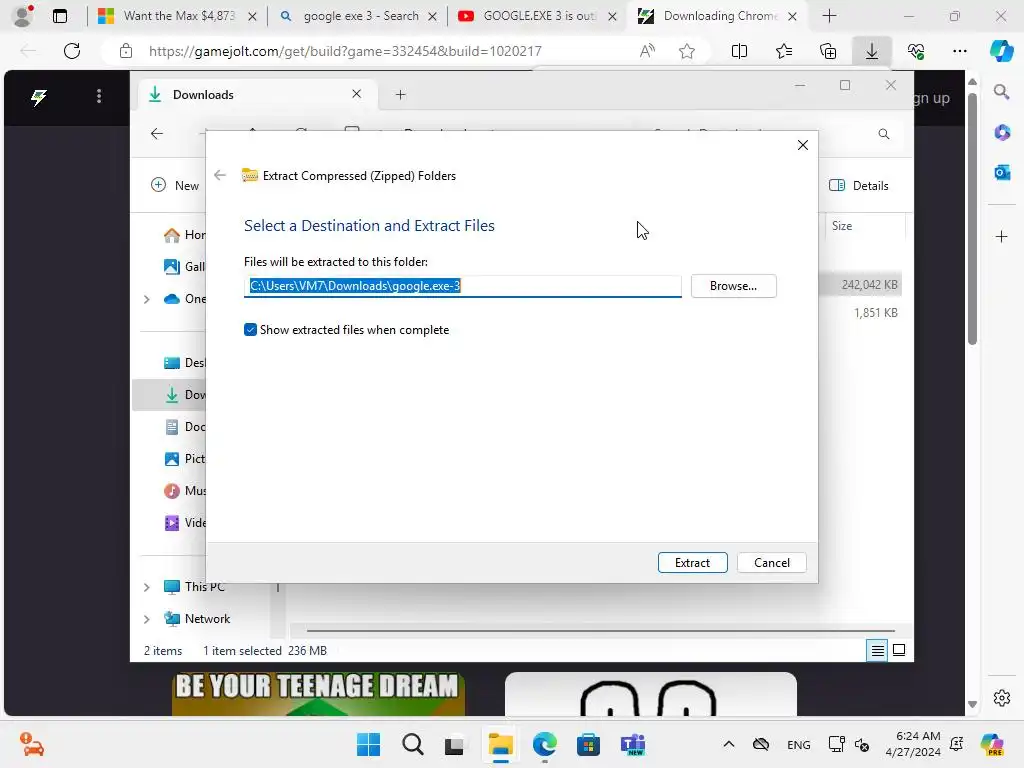Viewport: 1024px width, 768px height.
Task: Open the Edge profile menu
Action: click(x=23, y=16)
